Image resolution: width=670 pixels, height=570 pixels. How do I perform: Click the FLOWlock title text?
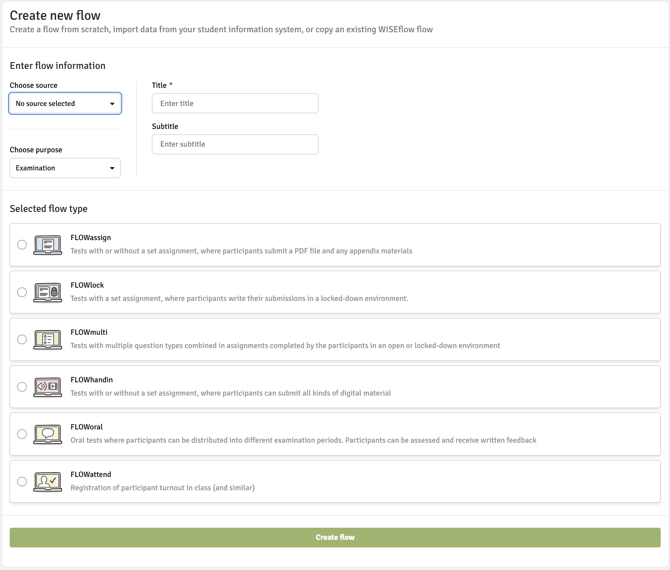coord(87,285)
